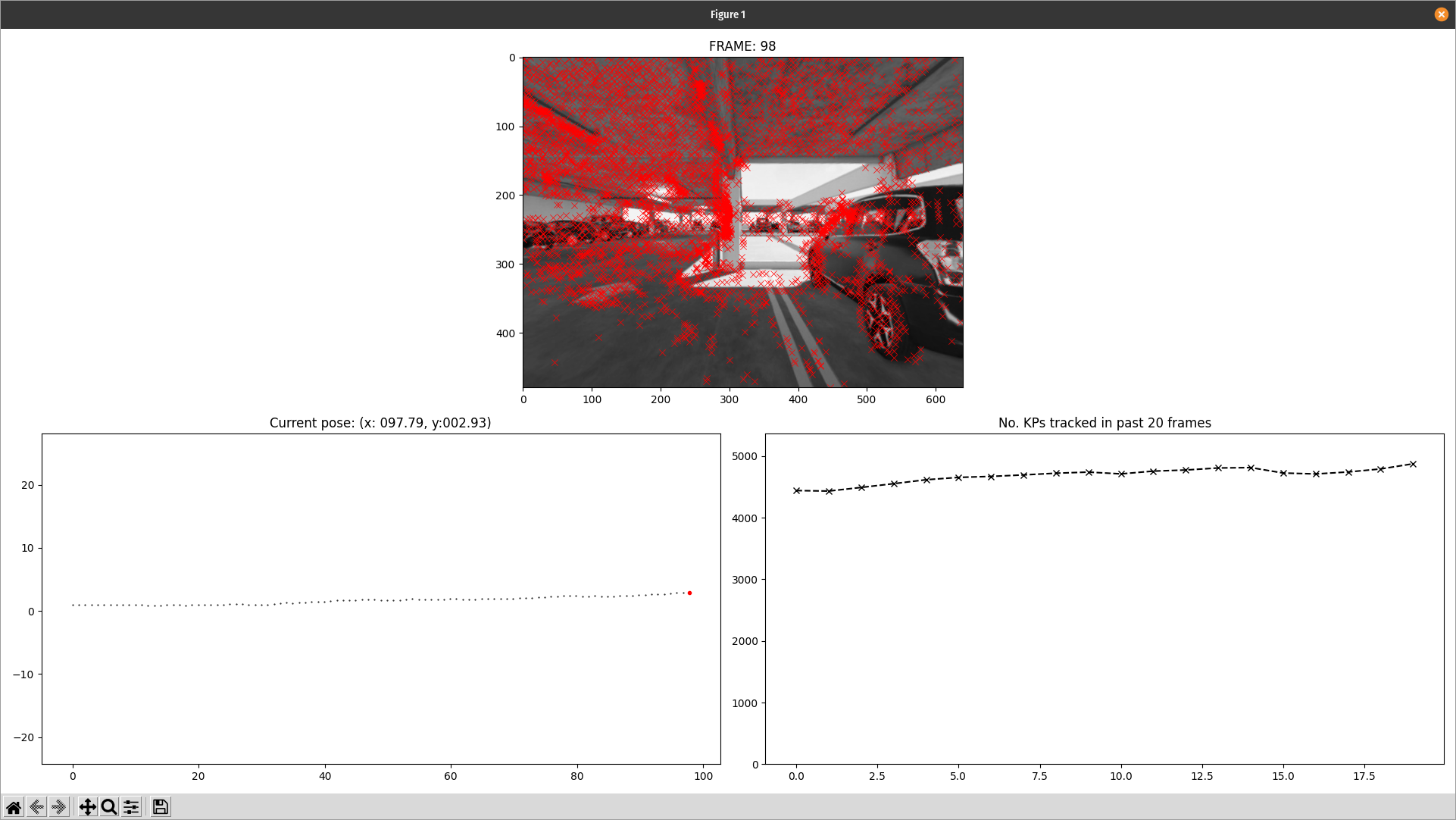Click the red current pose dot
Screen dimensions: 1456x820
pos(689,593)
